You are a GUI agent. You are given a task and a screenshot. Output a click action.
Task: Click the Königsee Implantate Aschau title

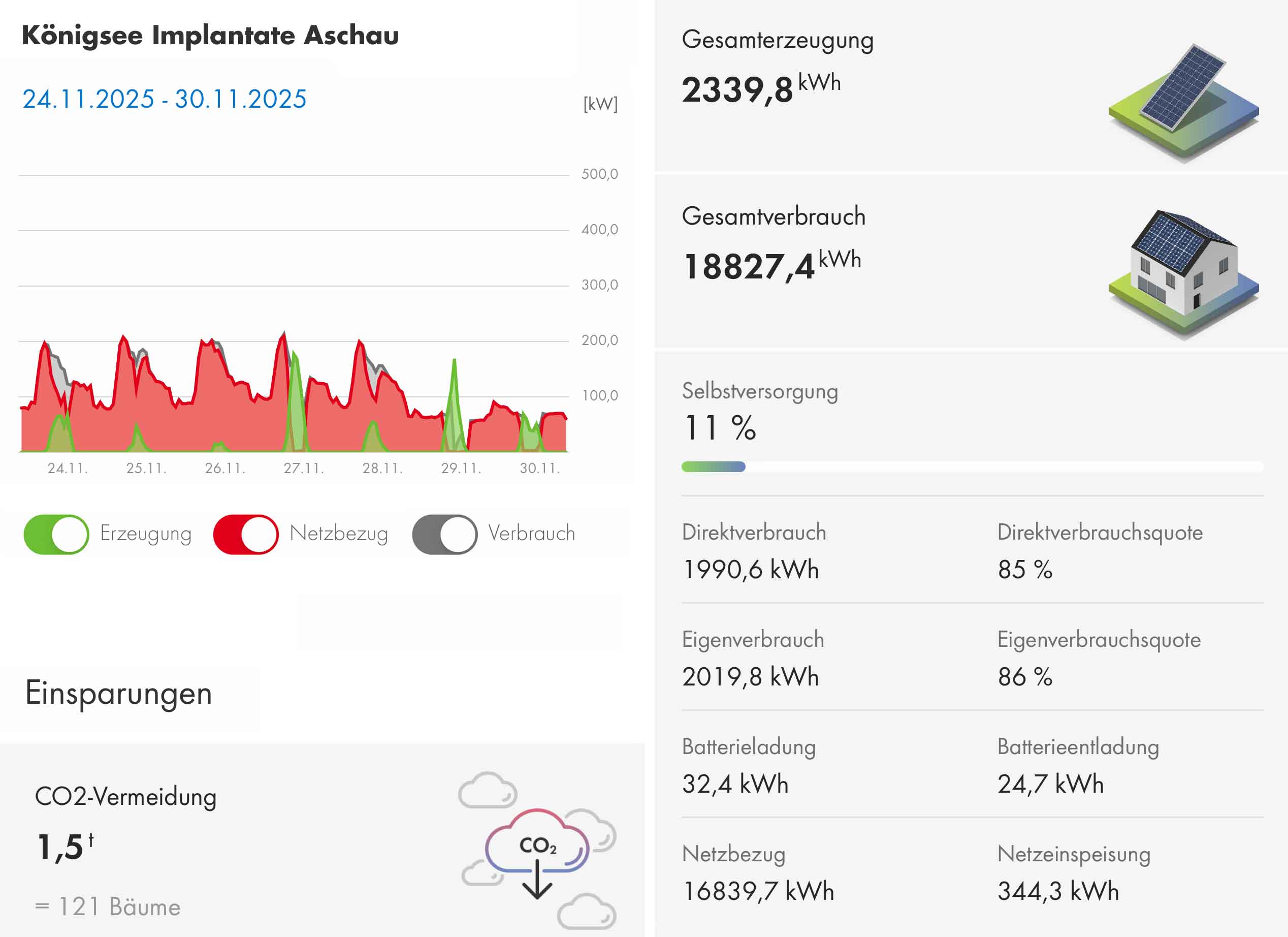[x=210, y=35]
